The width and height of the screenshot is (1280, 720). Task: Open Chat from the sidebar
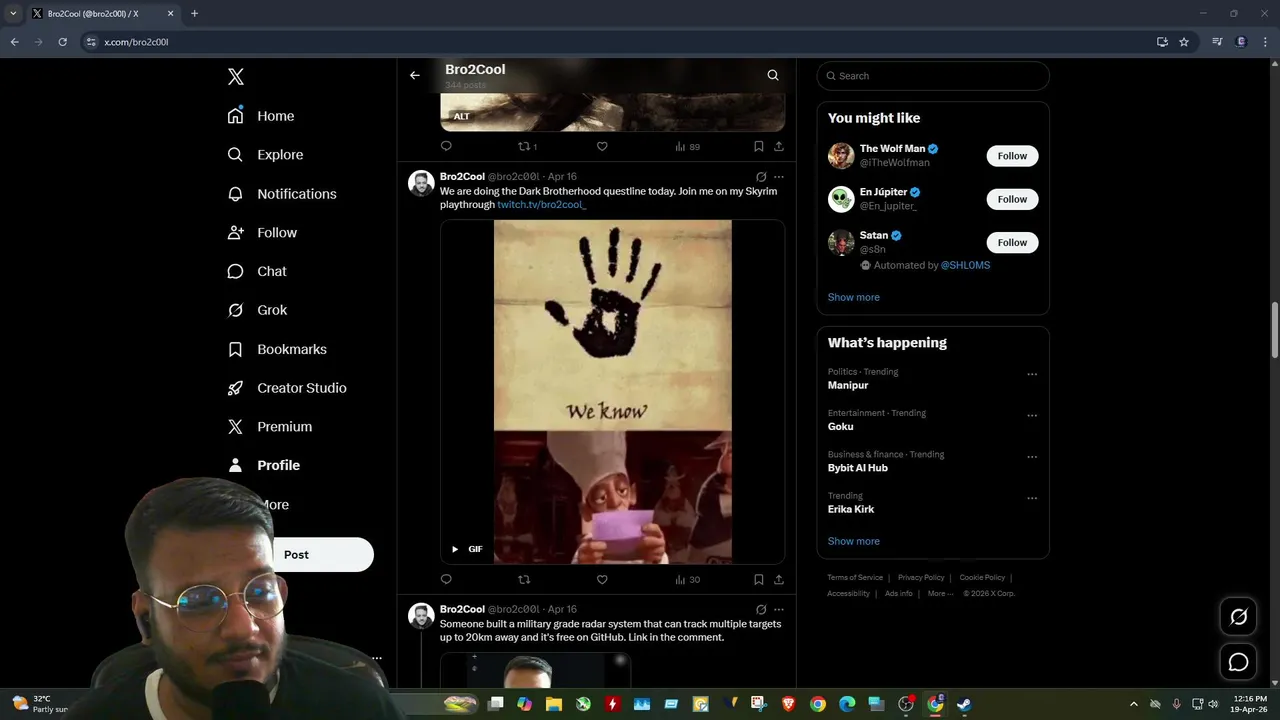coord(257,271)
